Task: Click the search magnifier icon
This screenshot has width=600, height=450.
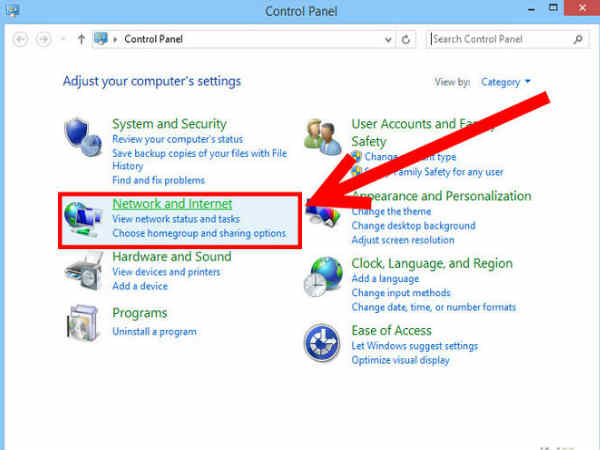Action: click(x=578, y=39)
